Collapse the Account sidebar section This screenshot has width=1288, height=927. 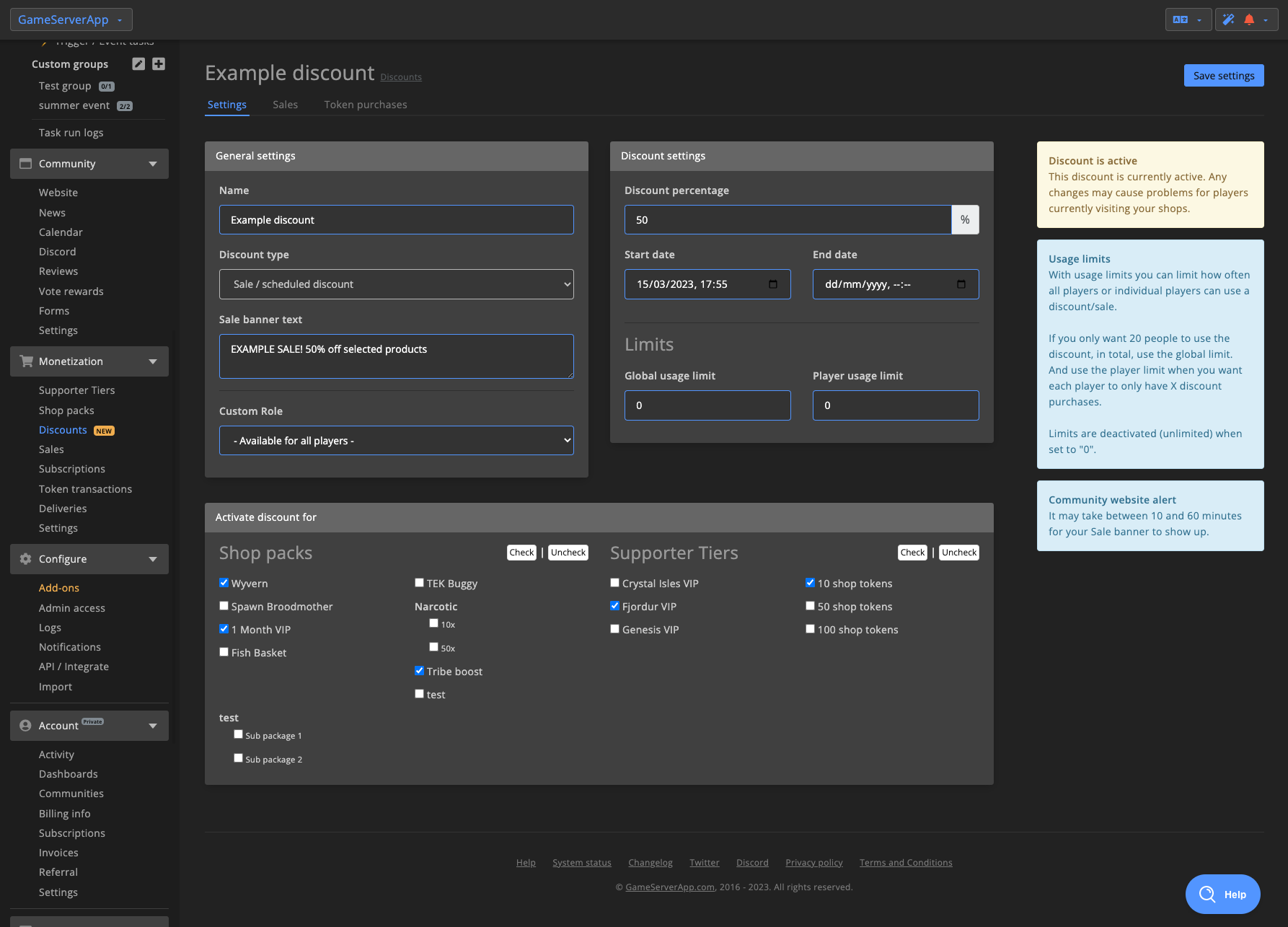pos(153,726)
